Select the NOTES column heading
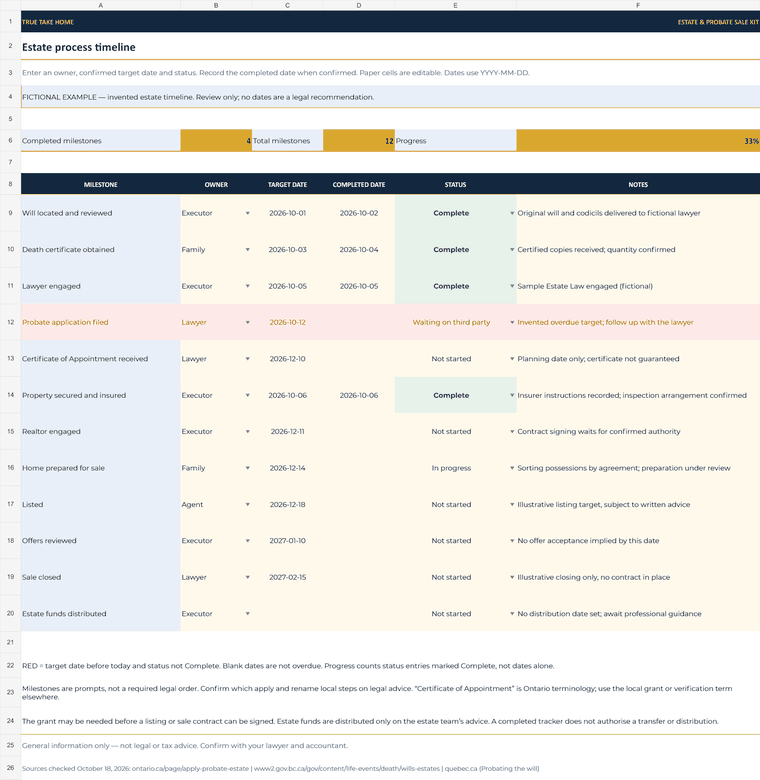Screen dimensions: 760x780 pyautogui.click(x=638, y=184)
